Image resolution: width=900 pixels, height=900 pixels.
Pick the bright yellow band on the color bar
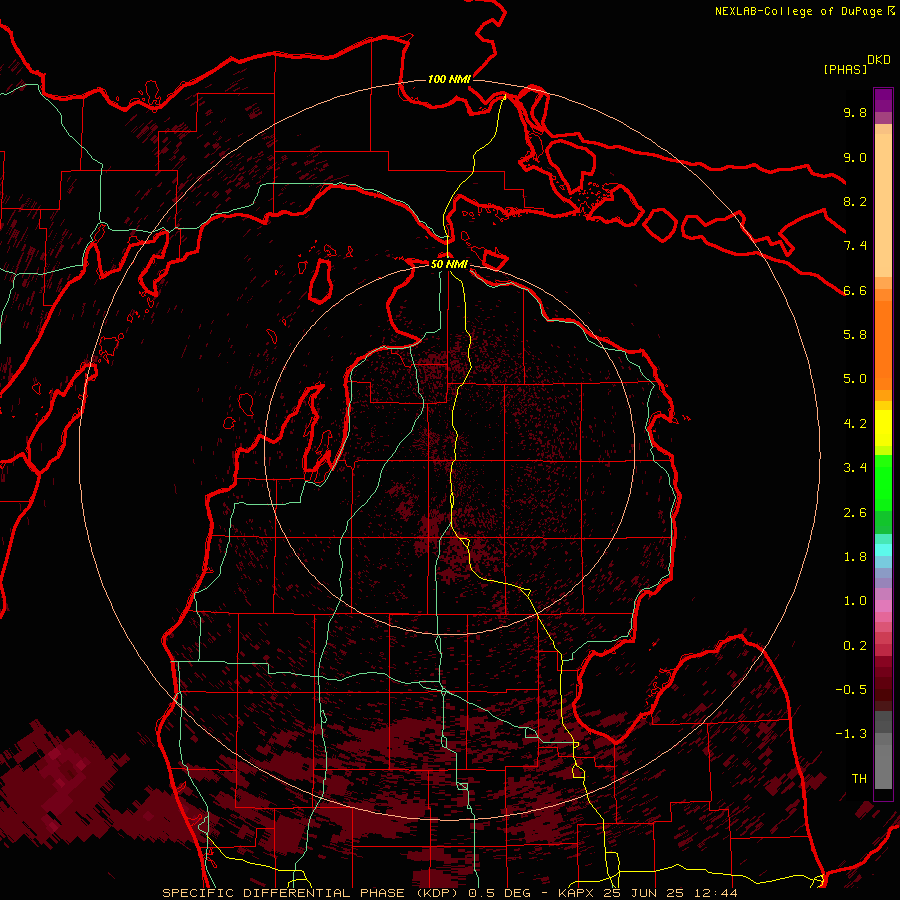point(883,428)
